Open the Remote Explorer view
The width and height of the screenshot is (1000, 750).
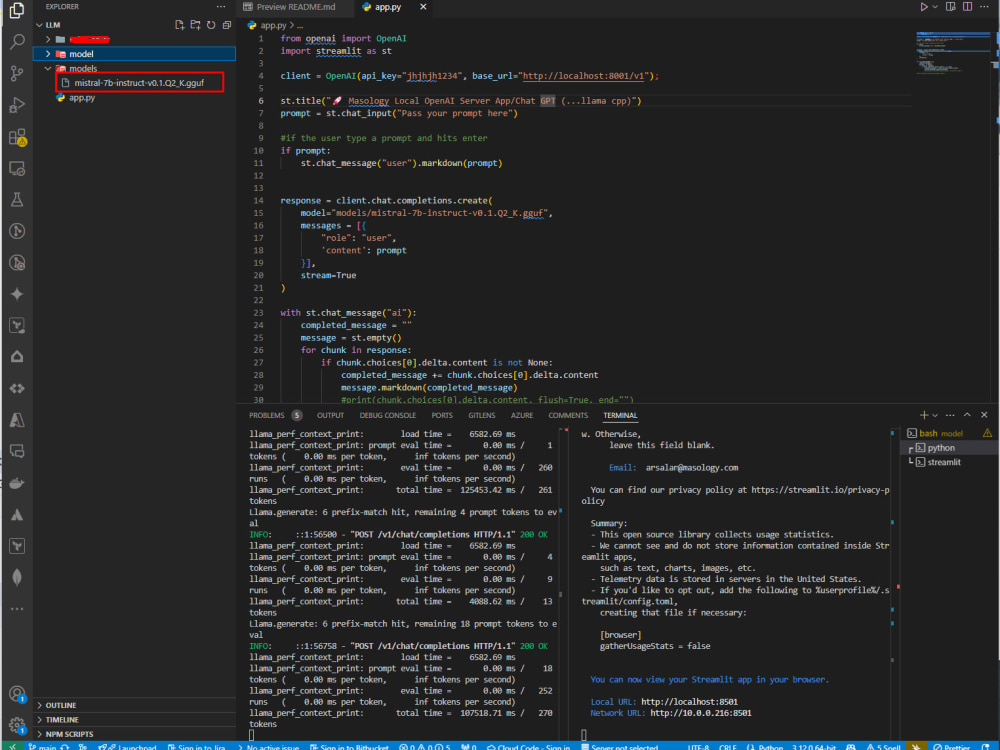[x=17, y=168]
